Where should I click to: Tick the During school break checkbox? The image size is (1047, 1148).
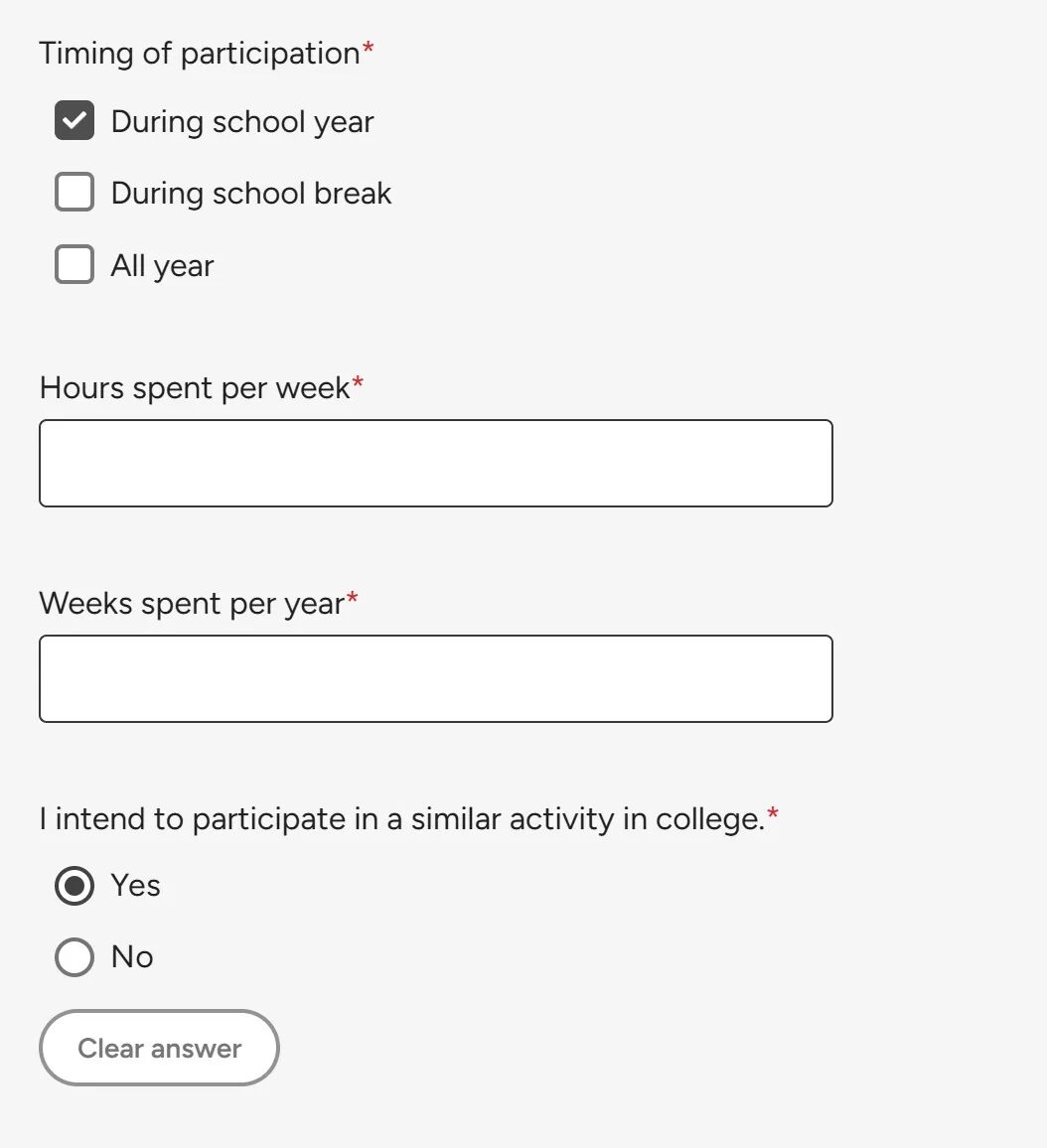pyautogui.click(x=75, y=193)
